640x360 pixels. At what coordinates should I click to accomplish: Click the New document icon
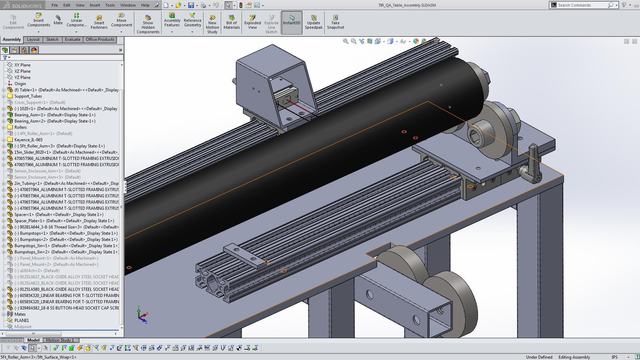click(166, 5)
